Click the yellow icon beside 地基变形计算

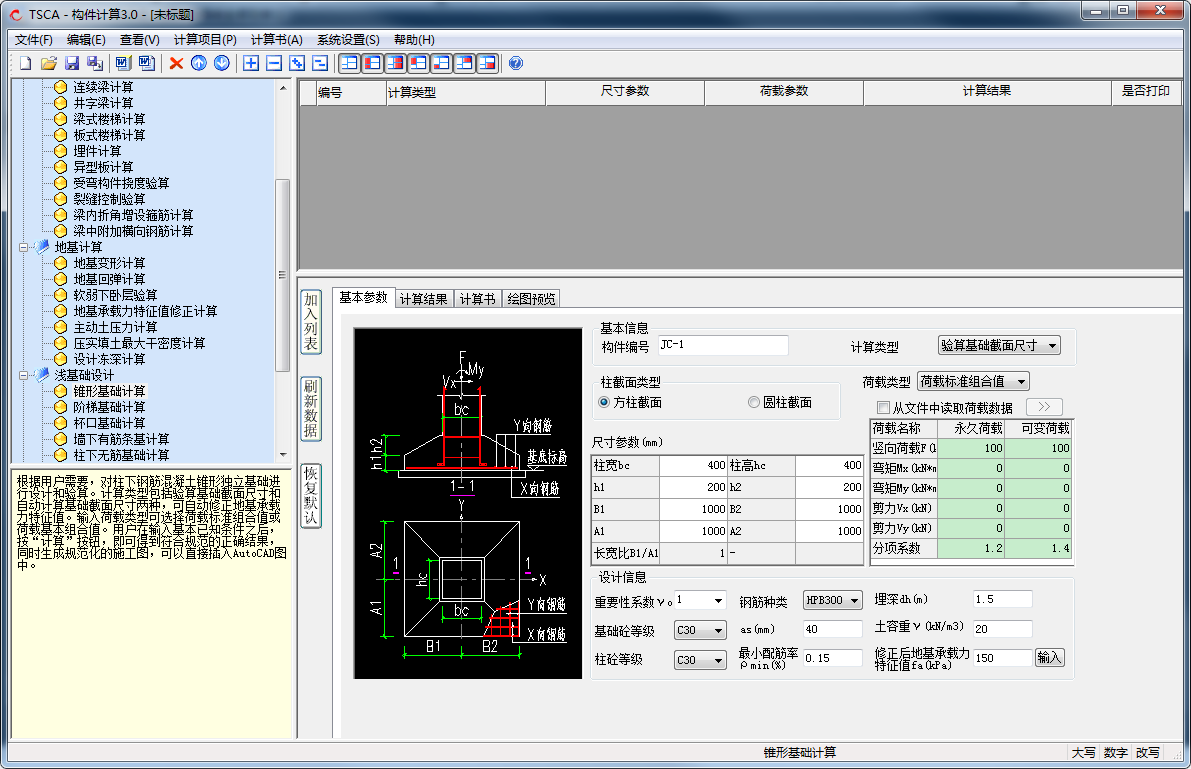pyautogui.click(x=61, y=263)
